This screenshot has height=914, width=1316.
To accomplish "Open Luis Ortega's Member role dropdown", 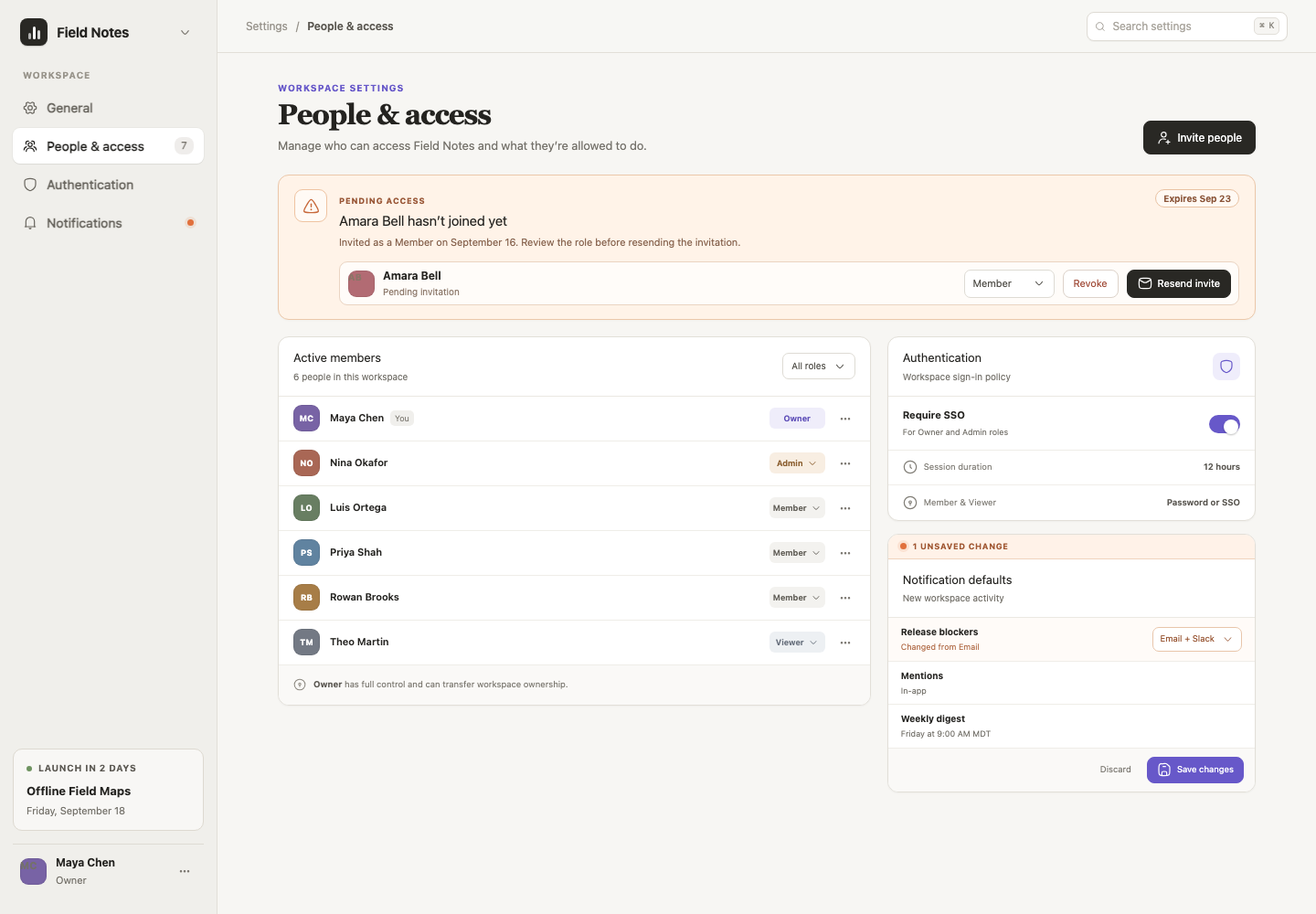I will tap(797, 508).
